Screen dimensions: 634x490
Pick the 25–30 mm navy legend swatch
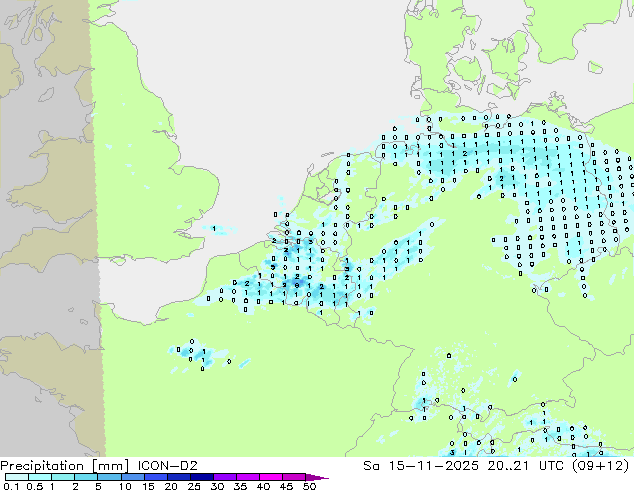pos(201,477)
